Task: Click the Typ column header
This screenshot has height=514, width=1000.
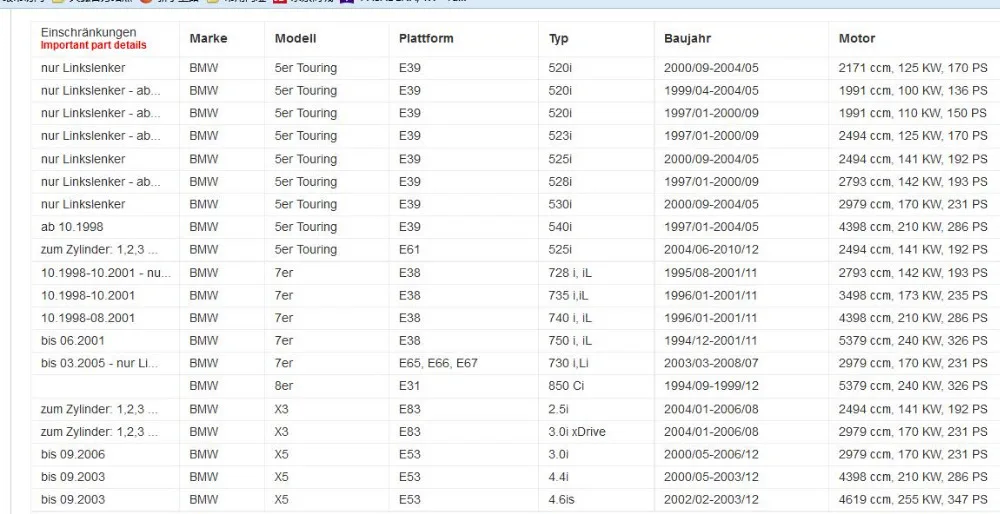Action: pos(559,38)
